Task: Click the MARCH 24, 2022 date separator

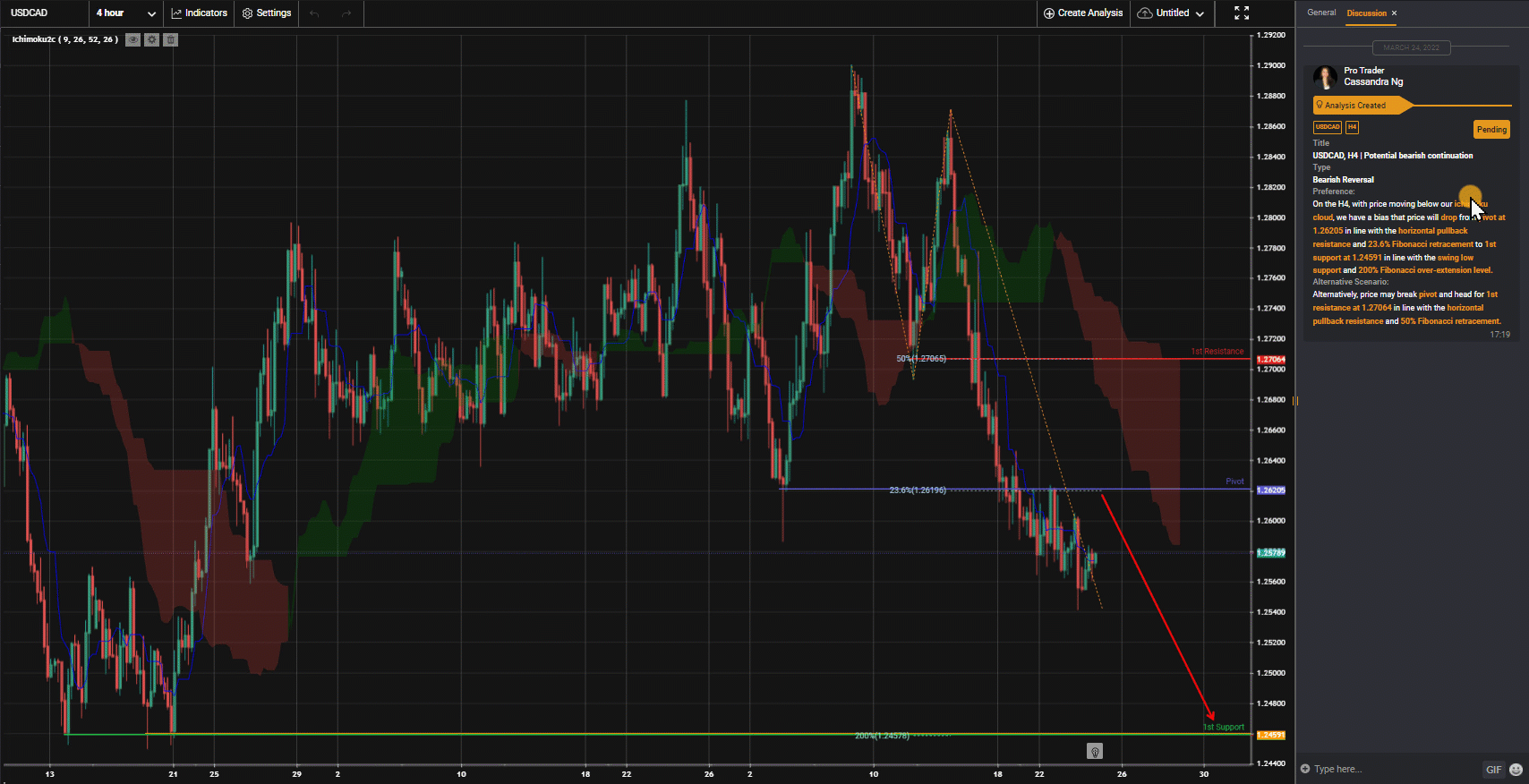Action: coord(1411,47)
